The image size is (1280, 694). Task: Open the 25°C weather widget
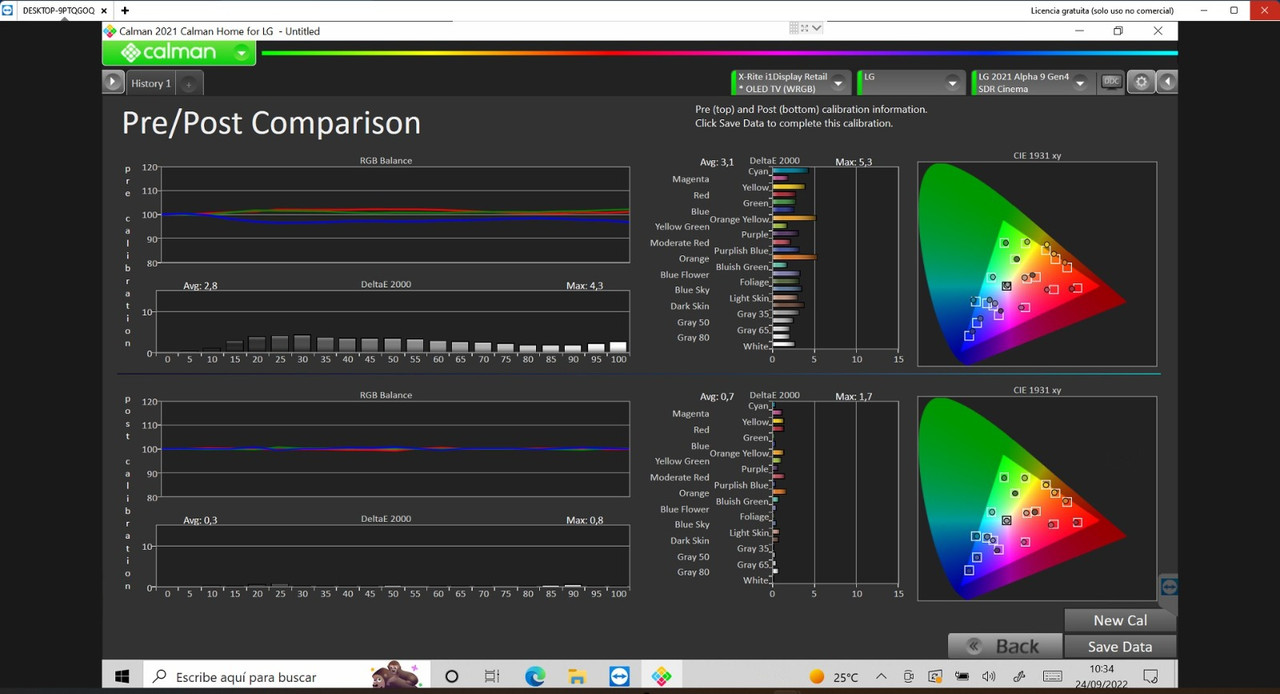[x=833, y=677]
